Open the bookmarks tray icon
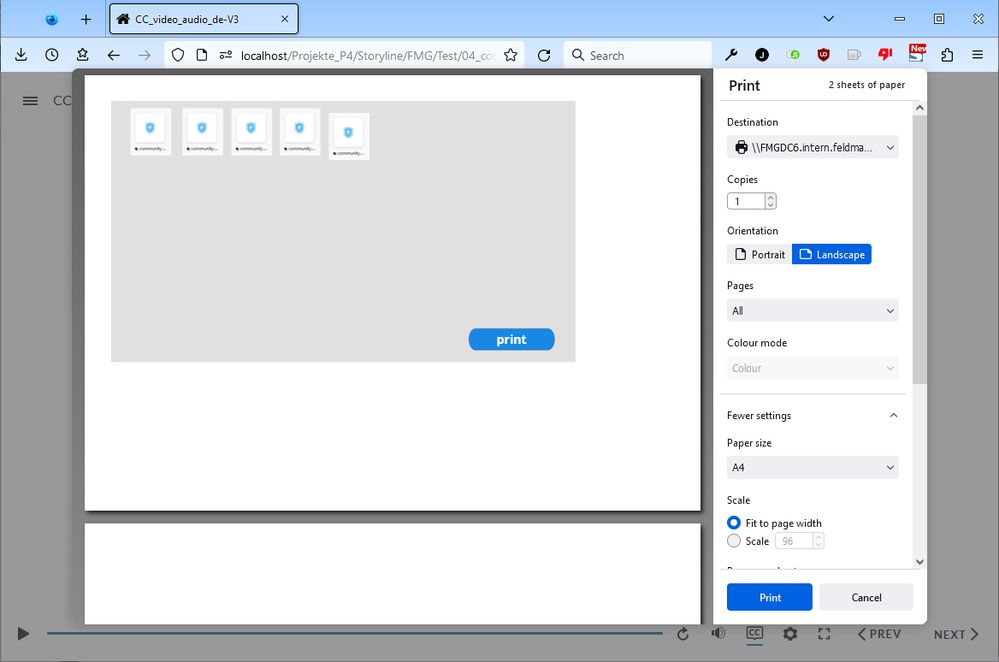This screenshot has width=999, height=662. (82, 55)
